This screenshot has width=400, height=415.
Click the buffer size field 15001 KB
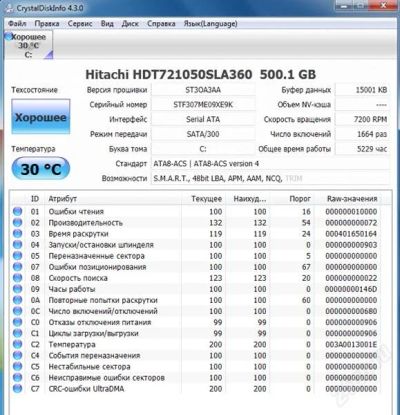362,90
